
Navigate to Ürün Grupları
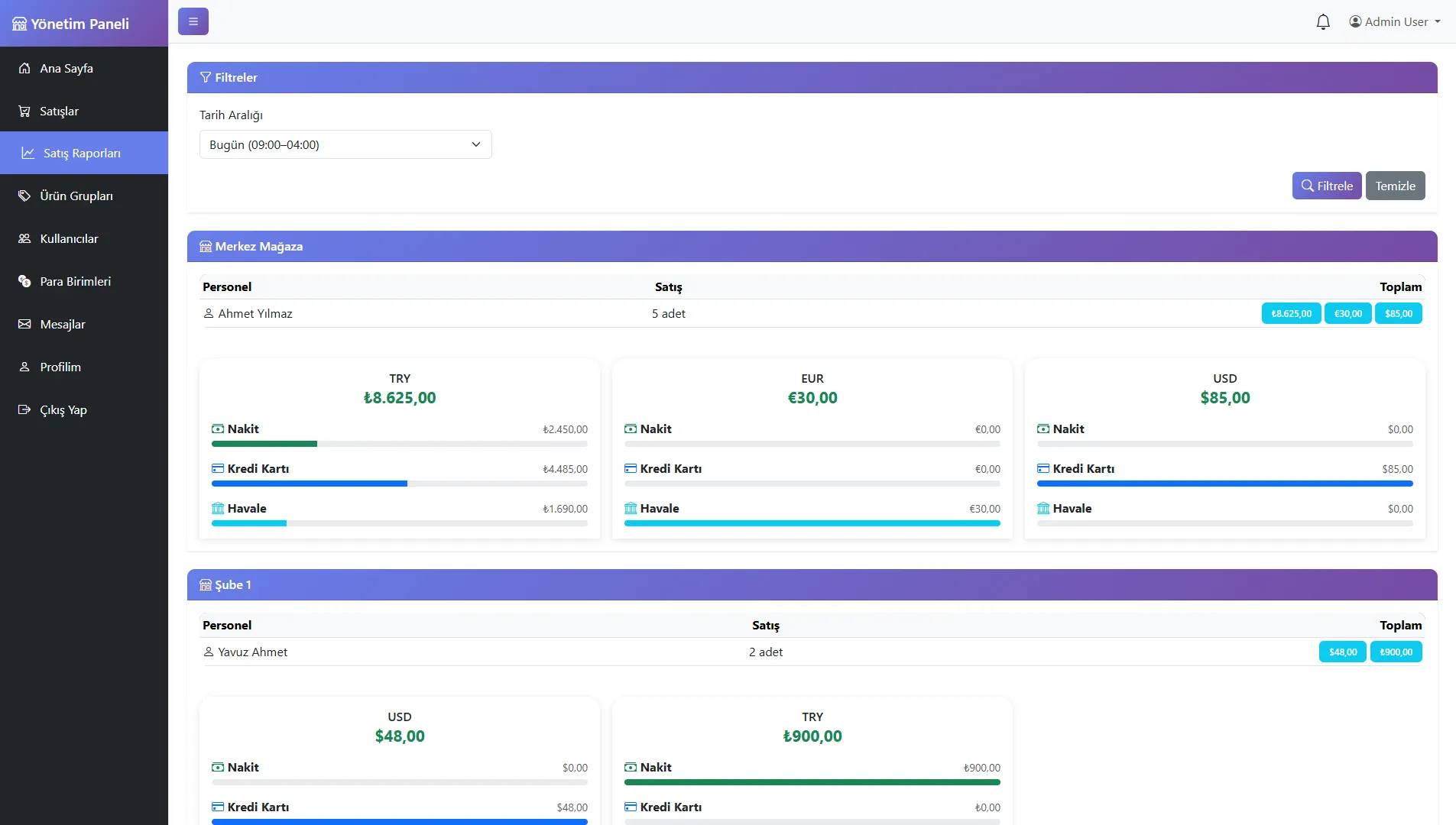pyautogui.click(x=84, y=196)
